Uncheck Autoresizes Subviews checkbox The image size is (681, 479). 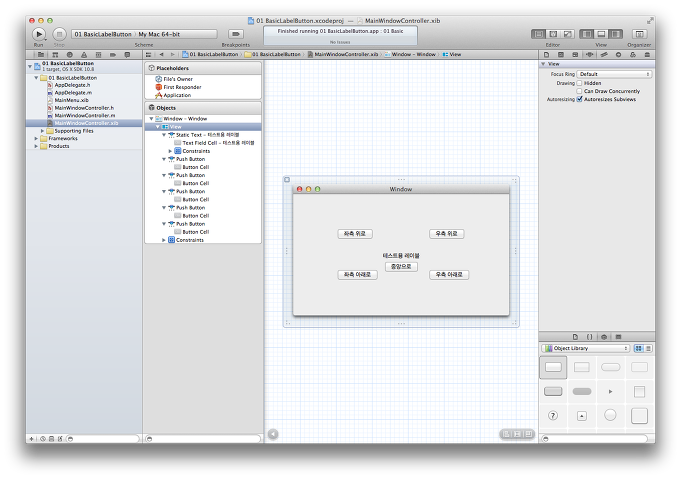[x=579, y=99]
